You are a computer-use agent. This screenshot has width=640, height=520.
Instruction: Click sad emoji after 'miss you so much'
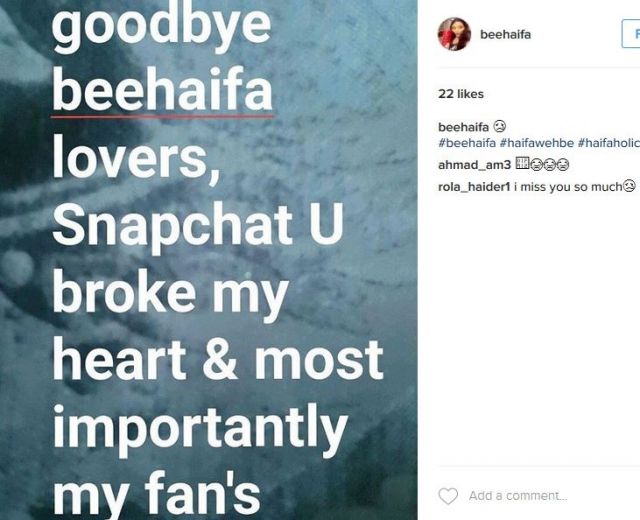pos(630,187)
